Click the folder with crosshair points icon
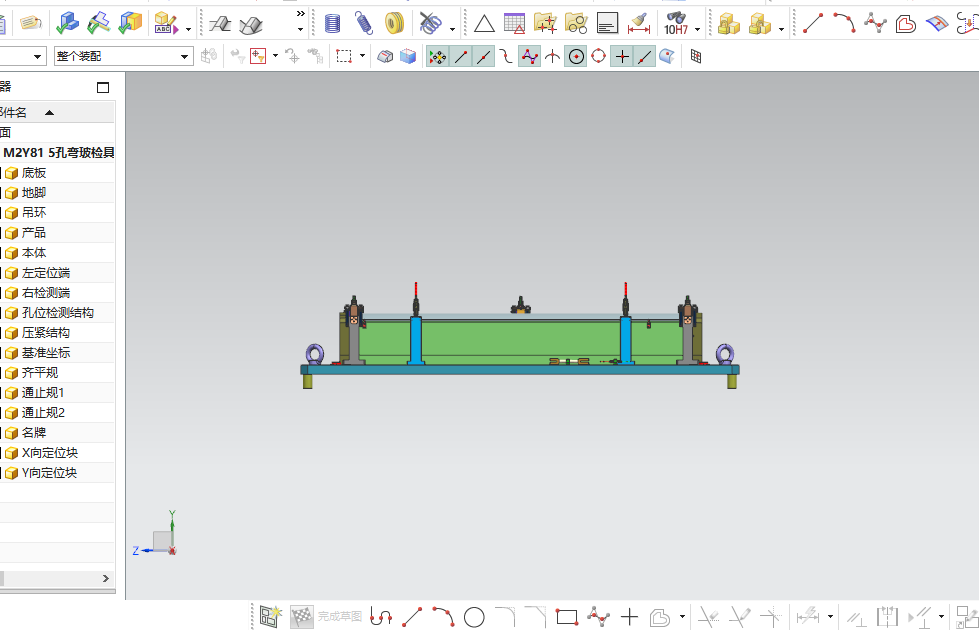The image size is (979, 630). pos(545,24)
